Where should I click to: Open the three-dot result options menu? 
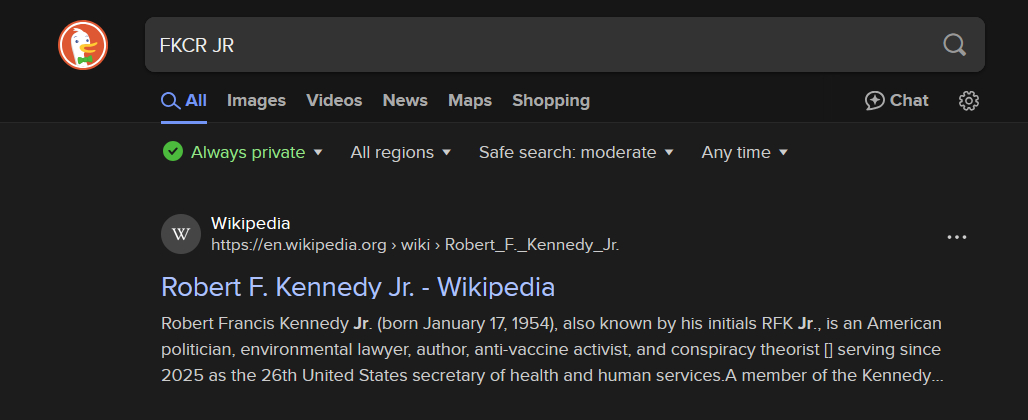tap(957, 237)
